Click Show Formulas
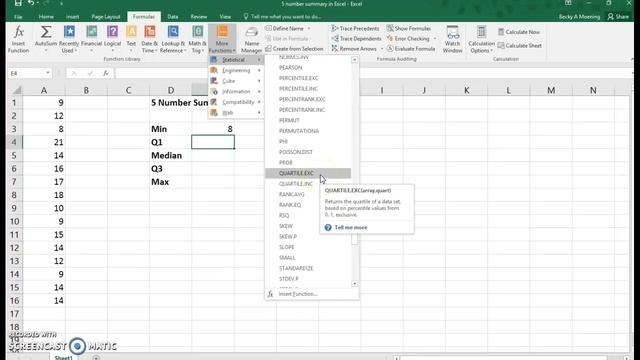The width and height of the screenshot is (640, 360). pos(409,29)
